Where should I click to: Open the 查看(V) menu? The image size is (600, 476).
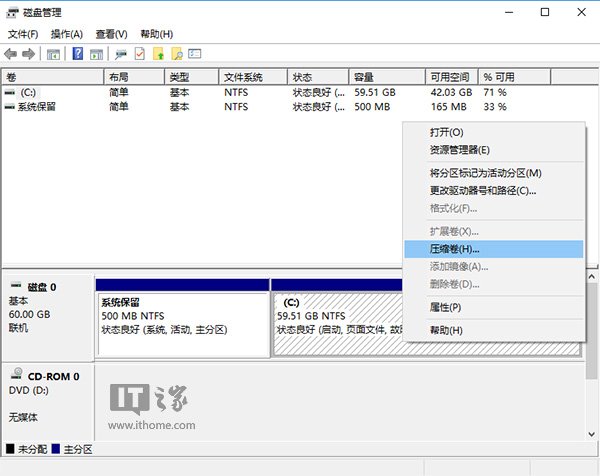tap(111, 34)
